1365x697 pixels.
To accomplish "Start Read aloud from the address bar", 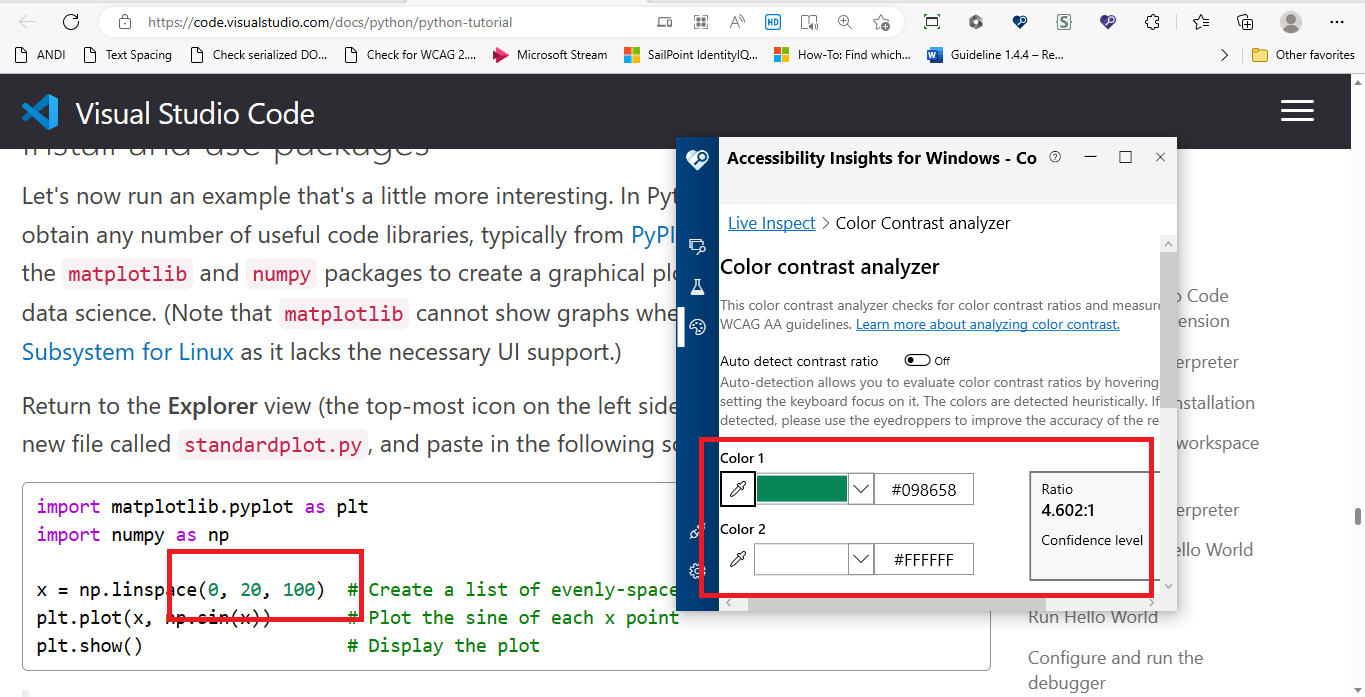I will pyautogui.click(x=736, y=21).
